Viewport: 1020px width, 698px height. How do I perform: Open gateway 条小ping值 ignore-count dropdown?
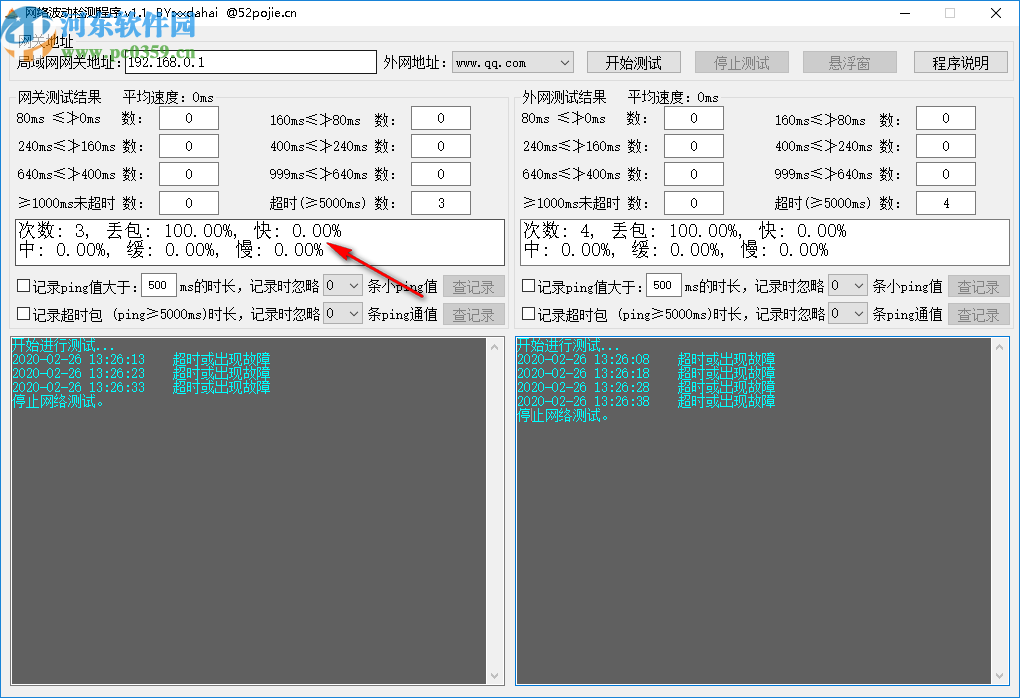coord(343,286)
